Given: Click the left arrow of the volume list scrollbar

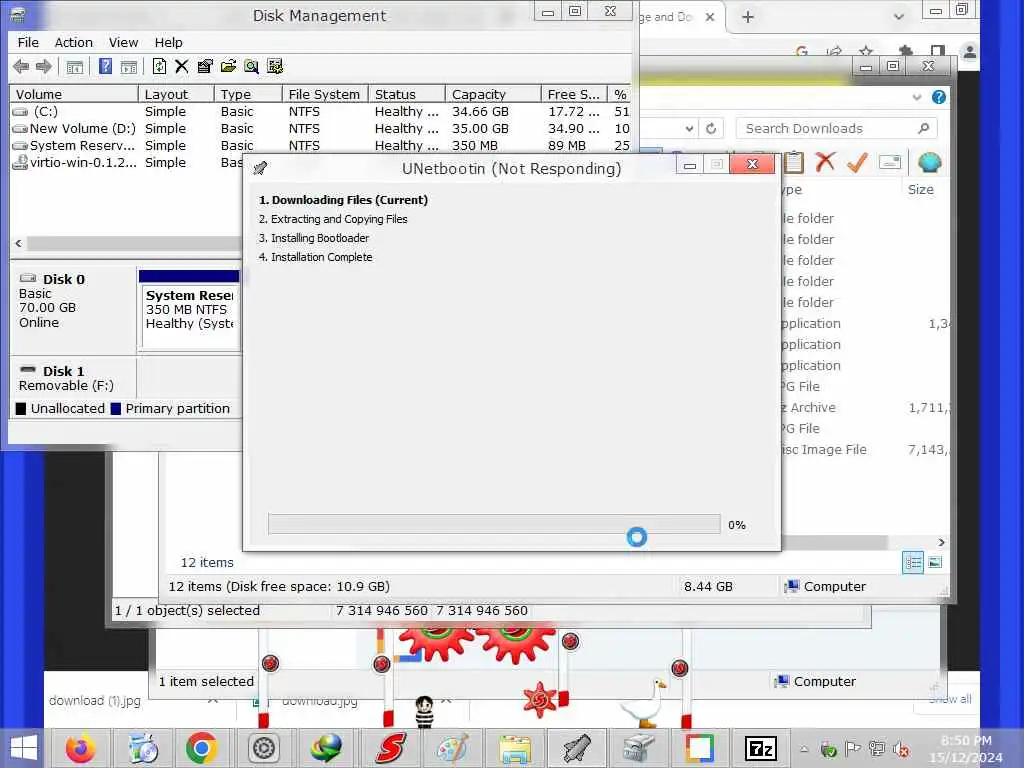Looking at the screenshot, I should [x=18, y=243].
